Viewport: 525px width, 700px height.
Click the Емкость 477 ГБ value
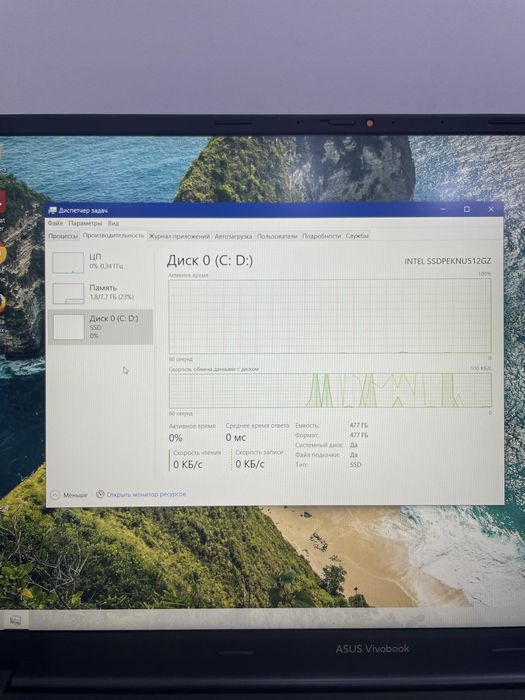point(359,425)
